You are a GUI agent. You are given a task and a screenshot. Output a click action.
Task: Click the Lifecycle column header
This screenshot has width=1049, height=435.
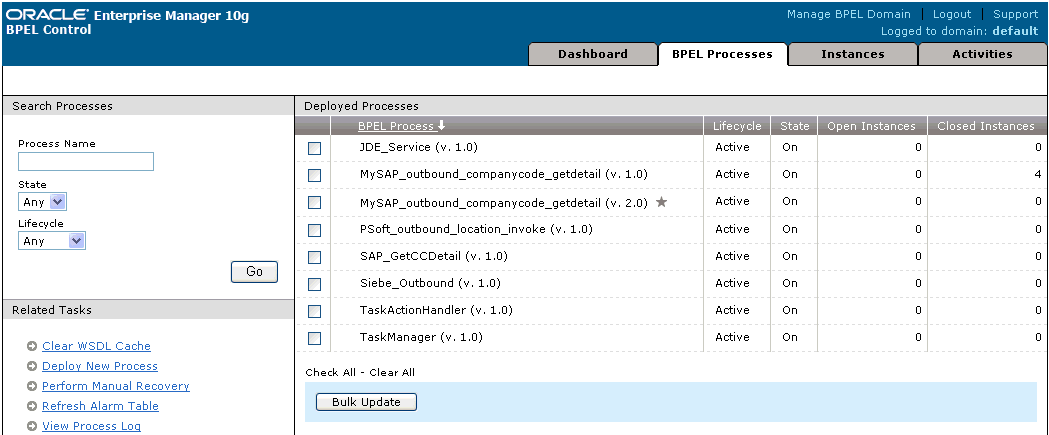tap(737, 126)
